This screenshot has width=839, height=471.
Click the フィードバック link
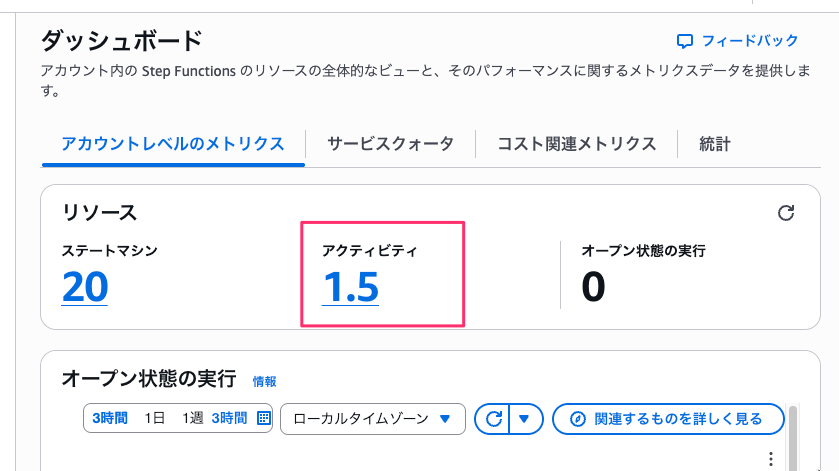(x=750, y=41)
